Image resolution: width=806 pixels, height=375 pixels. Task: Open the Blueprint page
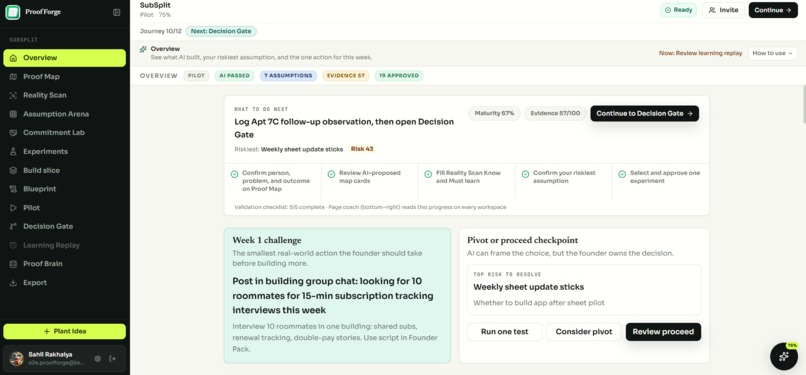tap(64, 189)
